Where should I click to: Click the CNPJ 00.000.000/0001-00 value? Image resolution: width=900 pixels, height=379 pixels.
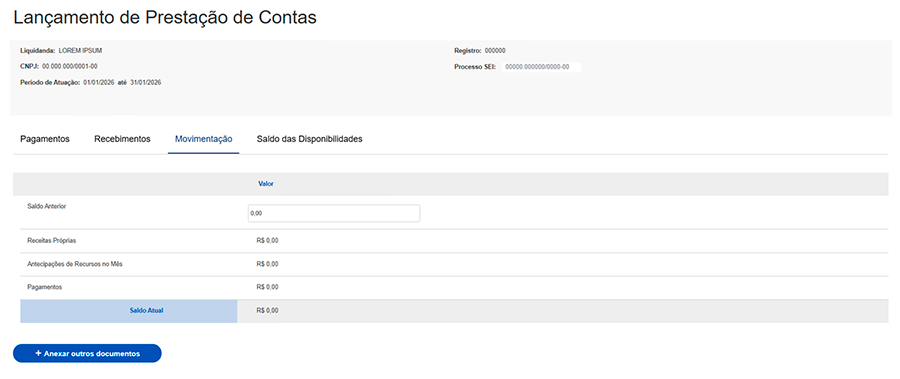(x=69, y=67)
